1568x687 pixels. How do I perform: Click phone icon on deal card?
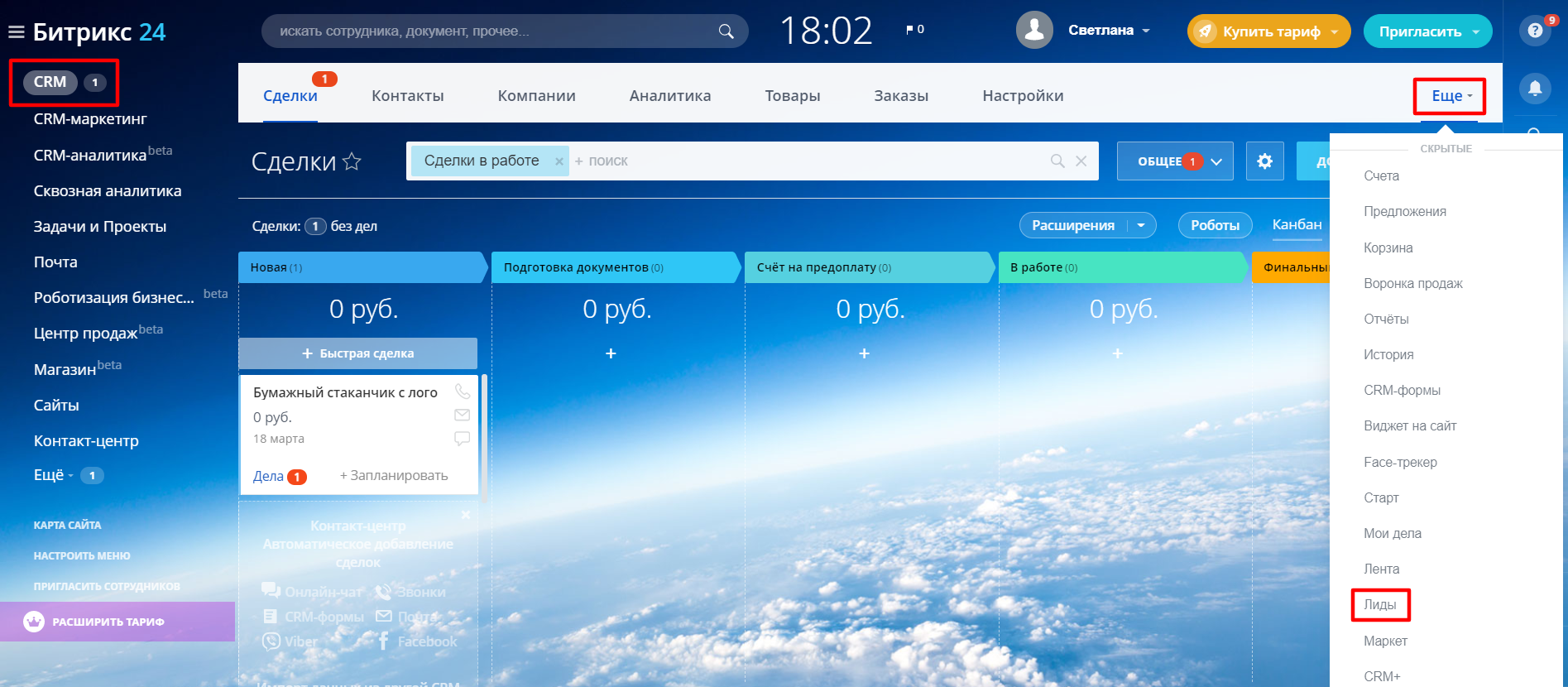pyautogui.click(x=462, y=392)
